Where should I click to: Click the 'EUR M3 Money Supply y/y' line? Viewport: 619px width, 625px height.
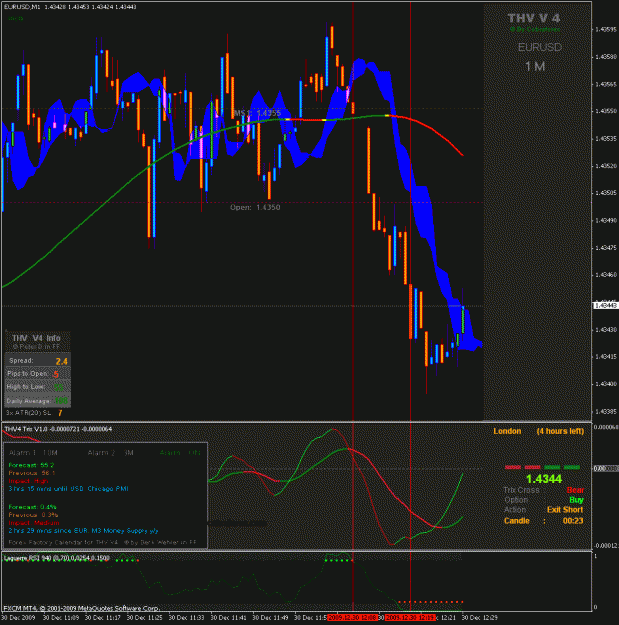pyautogui.click(x=83, y=531)
